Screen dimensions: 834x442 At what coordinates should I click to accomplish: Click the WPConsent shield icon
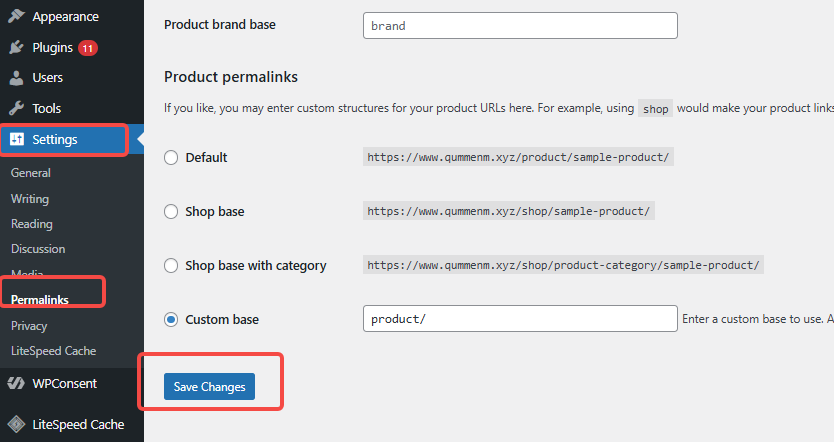coord(16,383)
